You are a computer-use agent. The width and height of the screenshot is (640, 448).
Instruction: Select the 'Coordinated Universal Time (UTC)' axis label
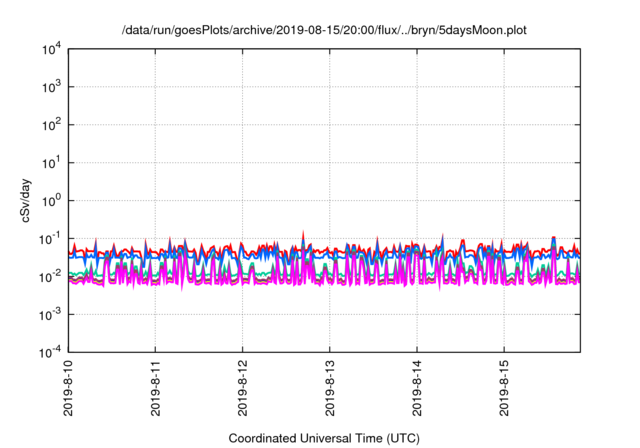click(x=324, y=438)
